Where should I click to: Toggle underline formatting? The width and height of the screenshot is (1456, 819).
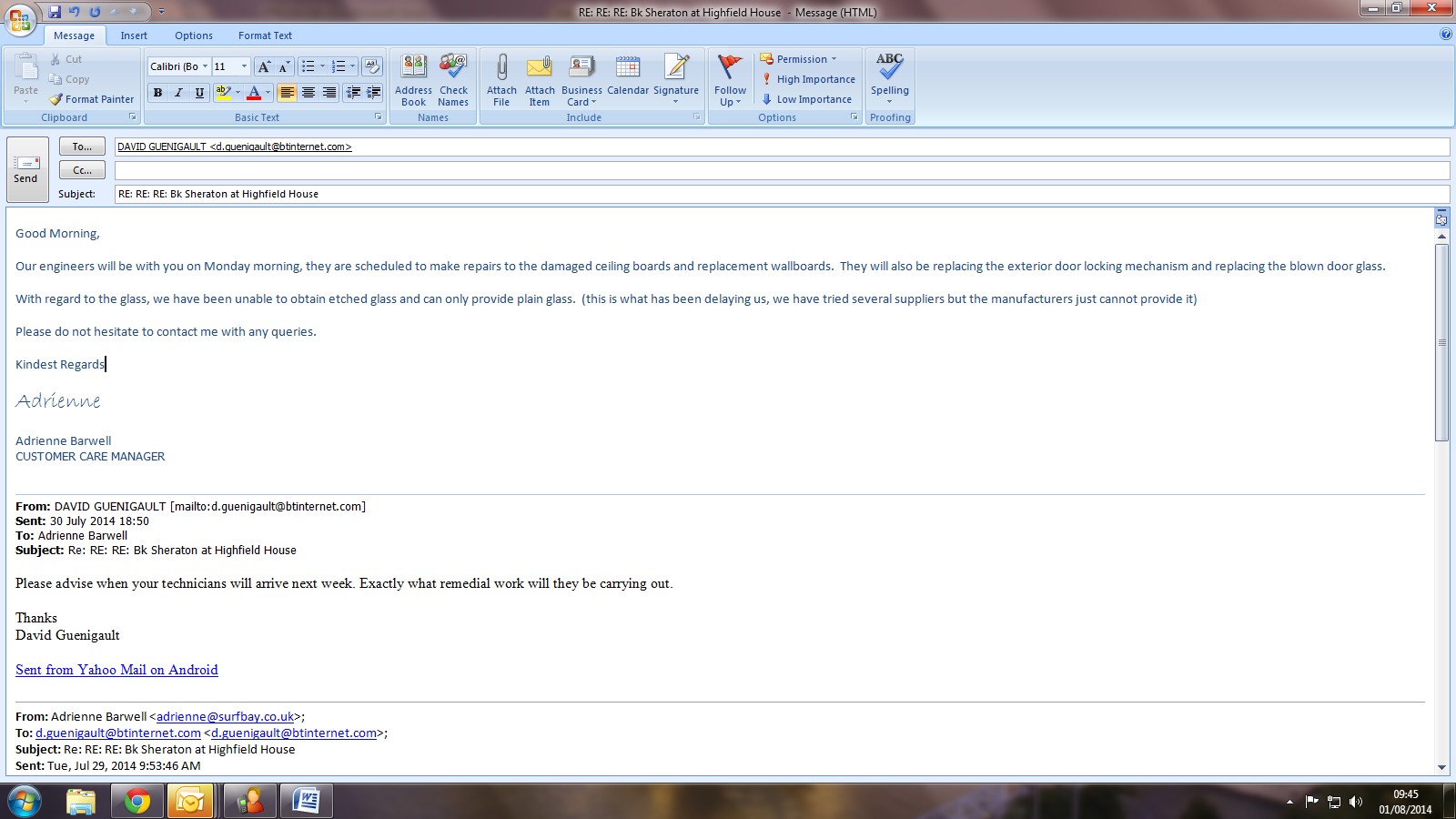[199, 93]
